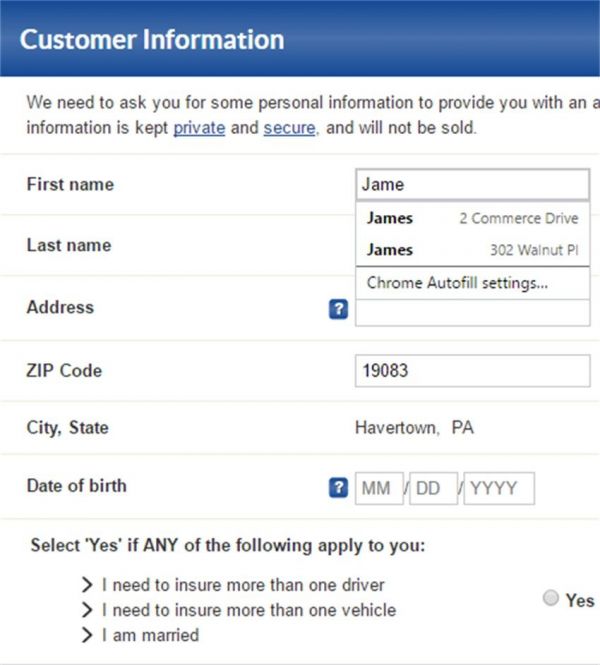Open Chrome Autofill settings

pyautogui.click(x=457, y=283)
